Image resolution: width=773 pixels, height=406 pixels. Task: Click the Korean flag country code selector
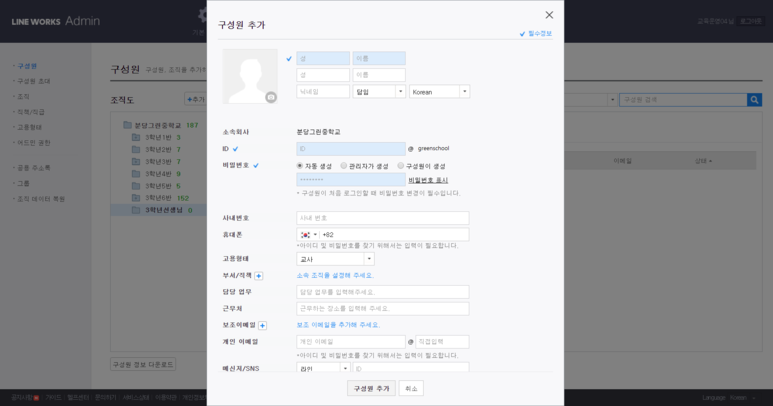point(309,235)
